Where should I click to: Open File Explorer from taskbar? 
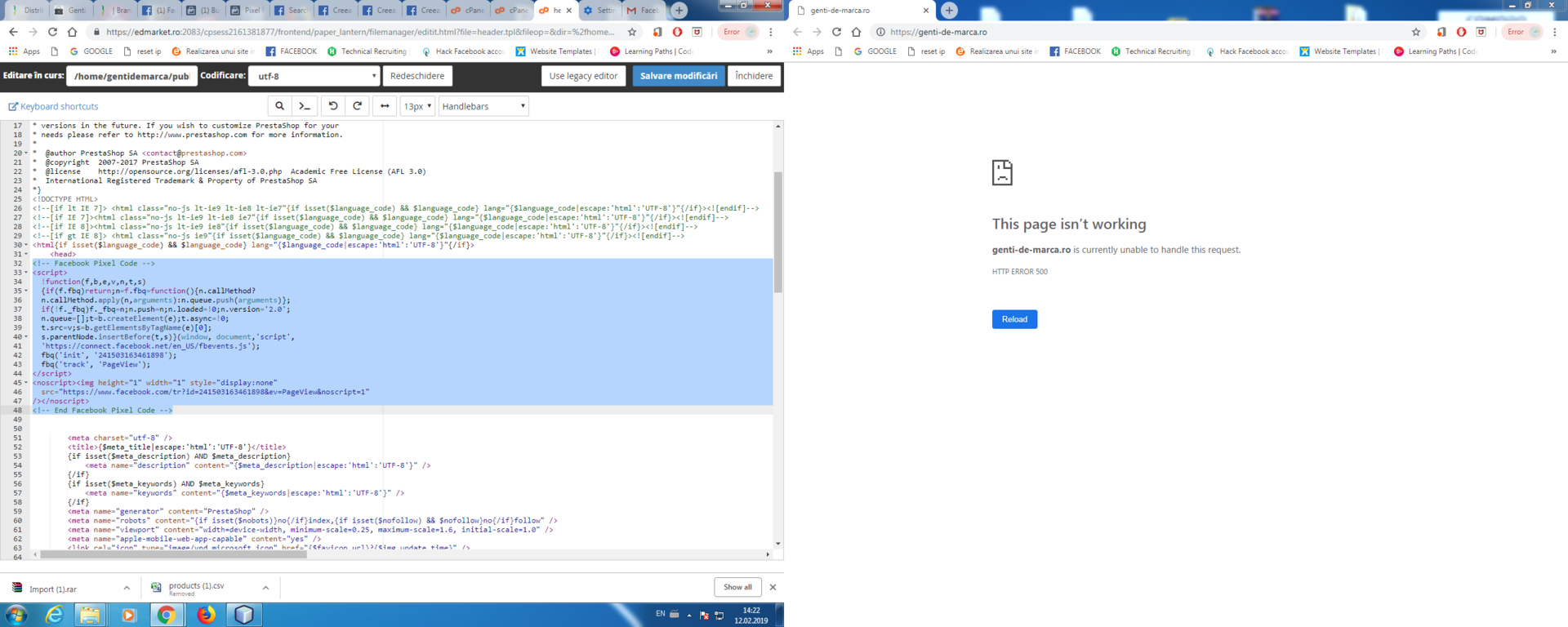90,615
